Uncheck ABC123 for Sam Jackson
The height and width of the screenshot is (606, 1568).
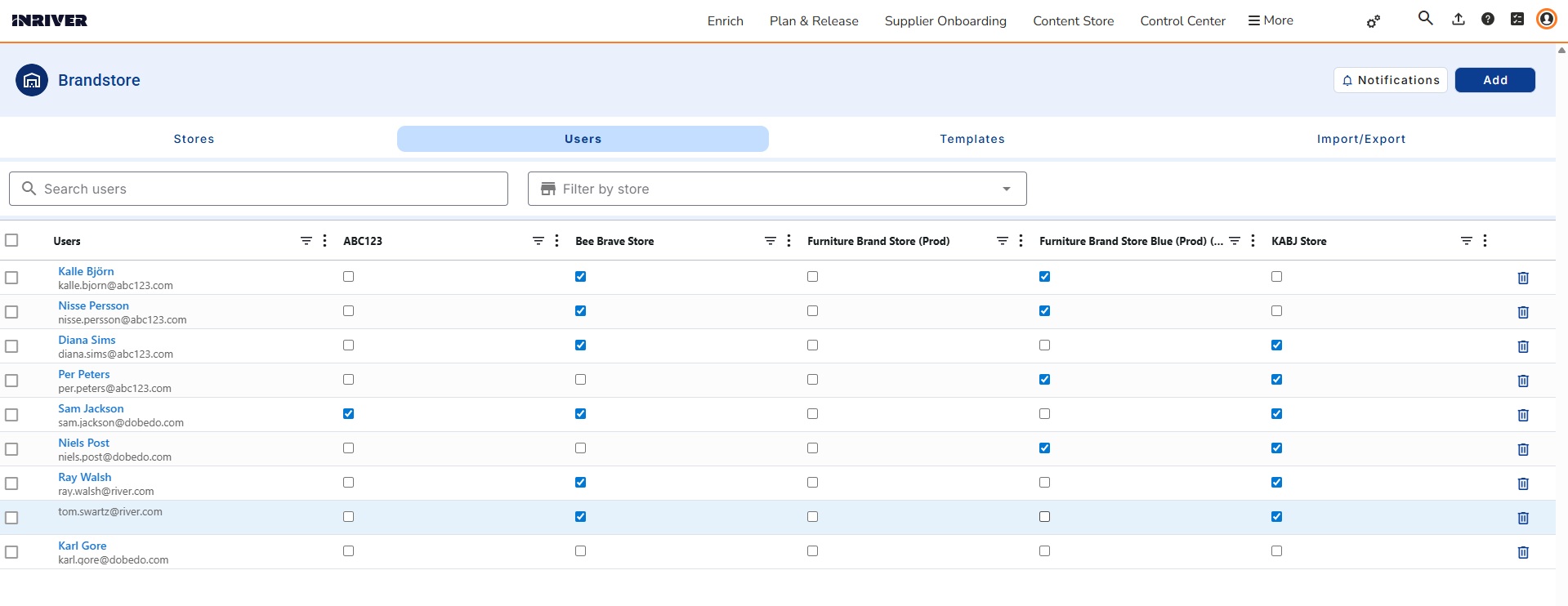(x=348, y=414)
